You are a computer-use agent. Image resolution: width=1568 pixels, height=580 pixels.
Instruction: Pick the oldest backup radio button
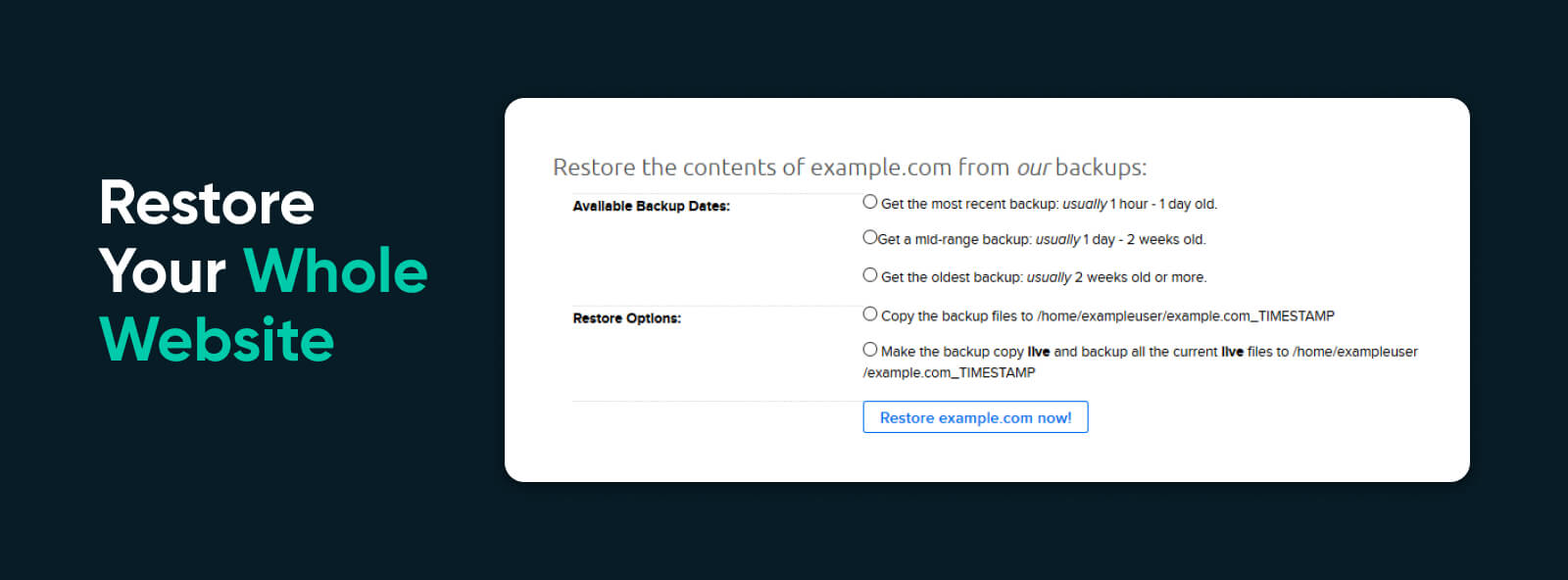pyautogui.click(x=869, y=275)
